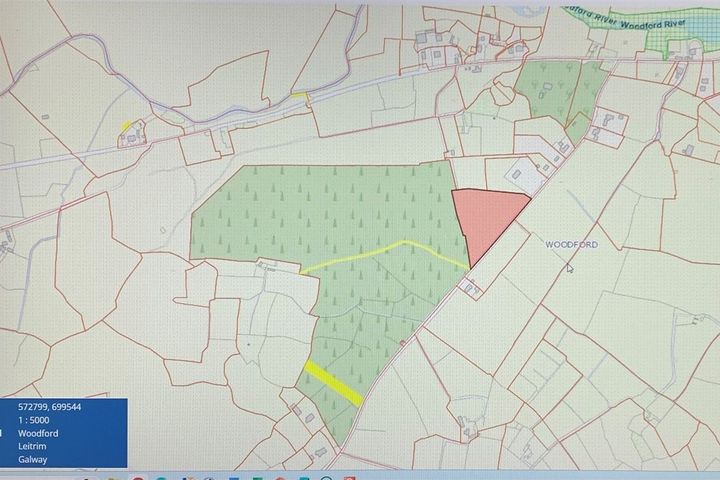
Task: Select Woodford in the blue info panel
Action: [x=37, y=434]
